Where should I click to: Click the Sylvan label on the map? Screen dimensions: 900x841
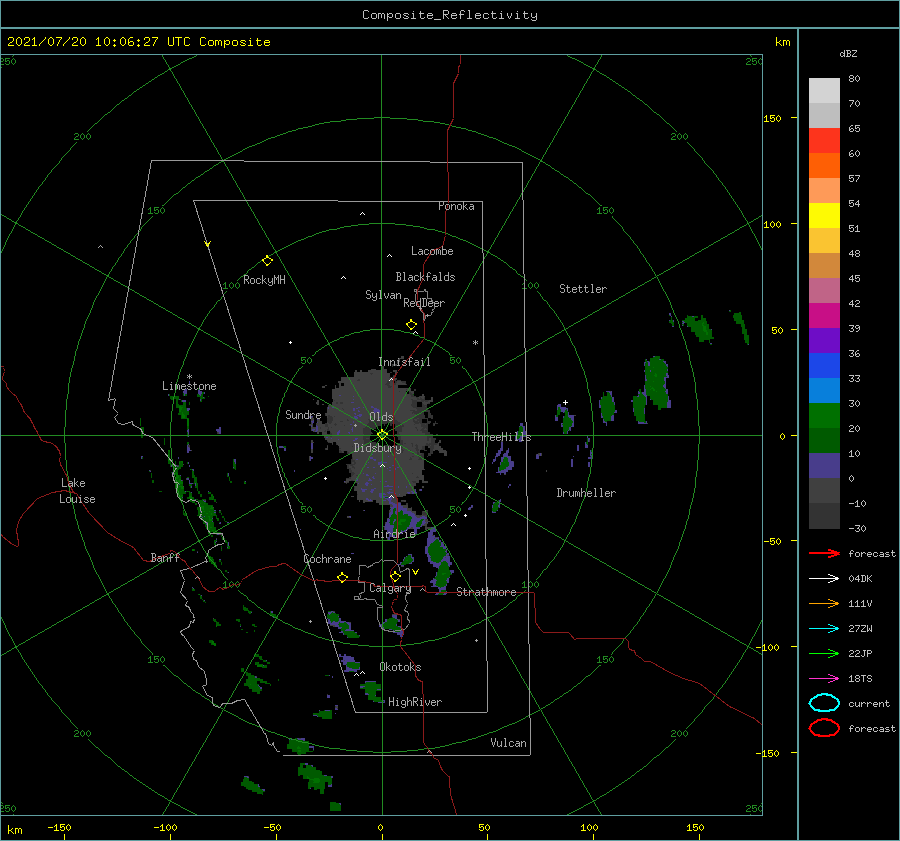383,295
